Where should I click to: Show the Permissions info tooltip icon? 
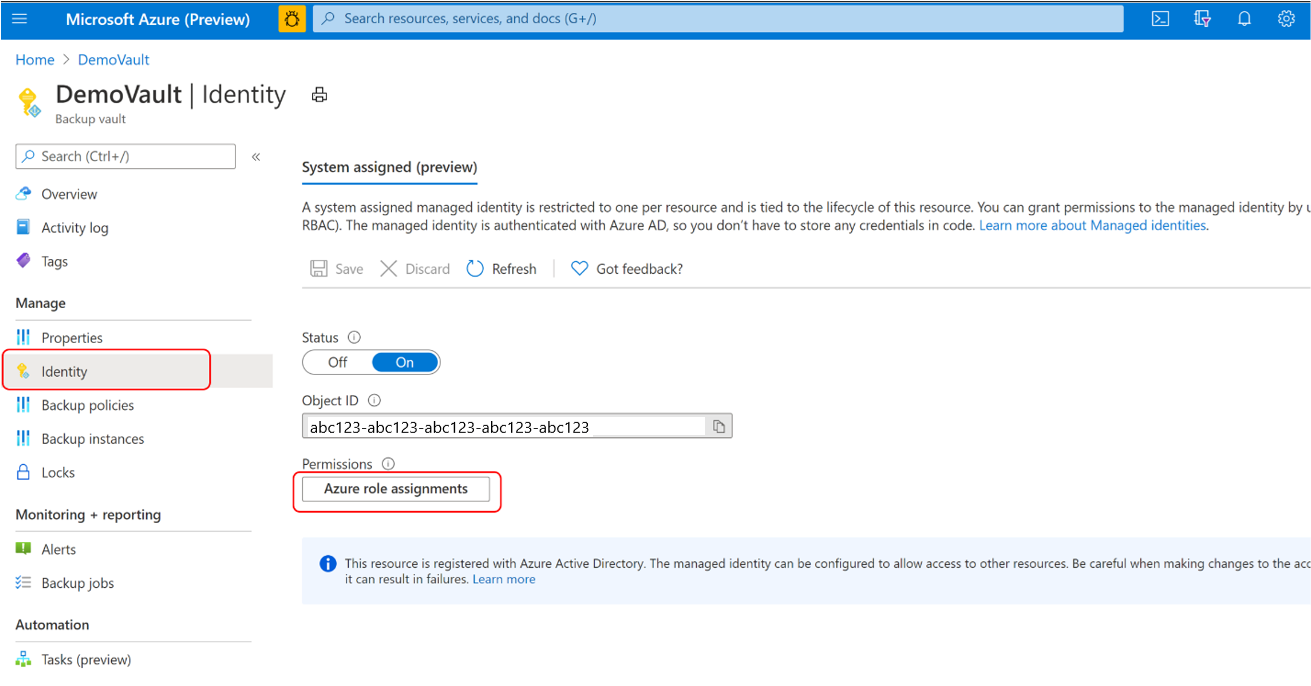[x=388, y=464]
